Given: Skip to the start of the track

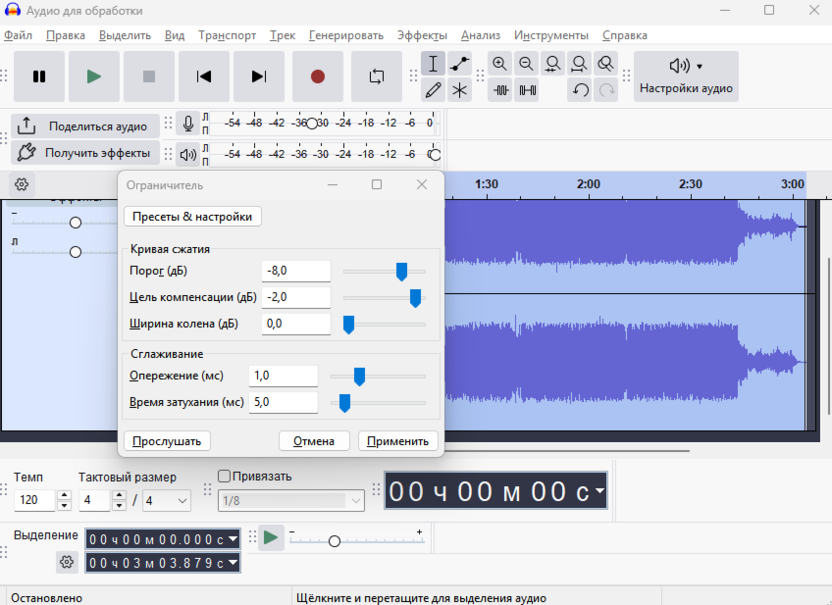Looking at the screenshot, I should pos(204,77).
